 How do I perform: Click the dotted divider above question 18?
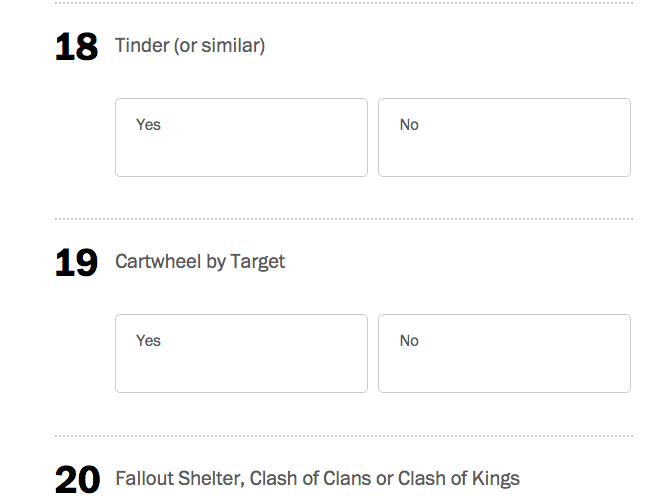point(343,3)
